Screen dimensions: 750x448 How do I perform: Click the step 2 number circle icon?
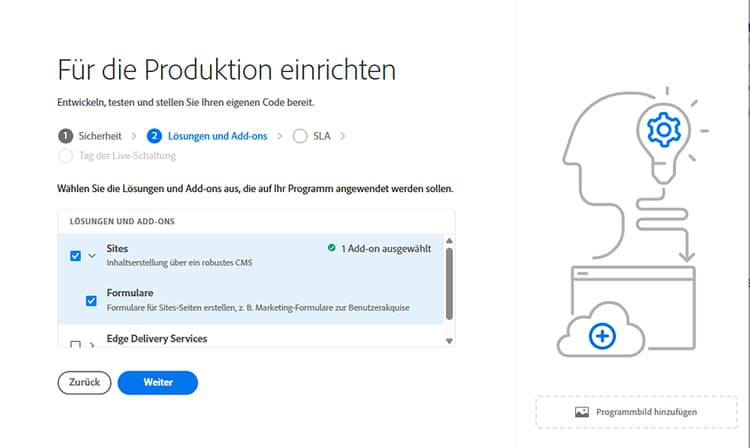pyautogui.click(x=154, y=136)
